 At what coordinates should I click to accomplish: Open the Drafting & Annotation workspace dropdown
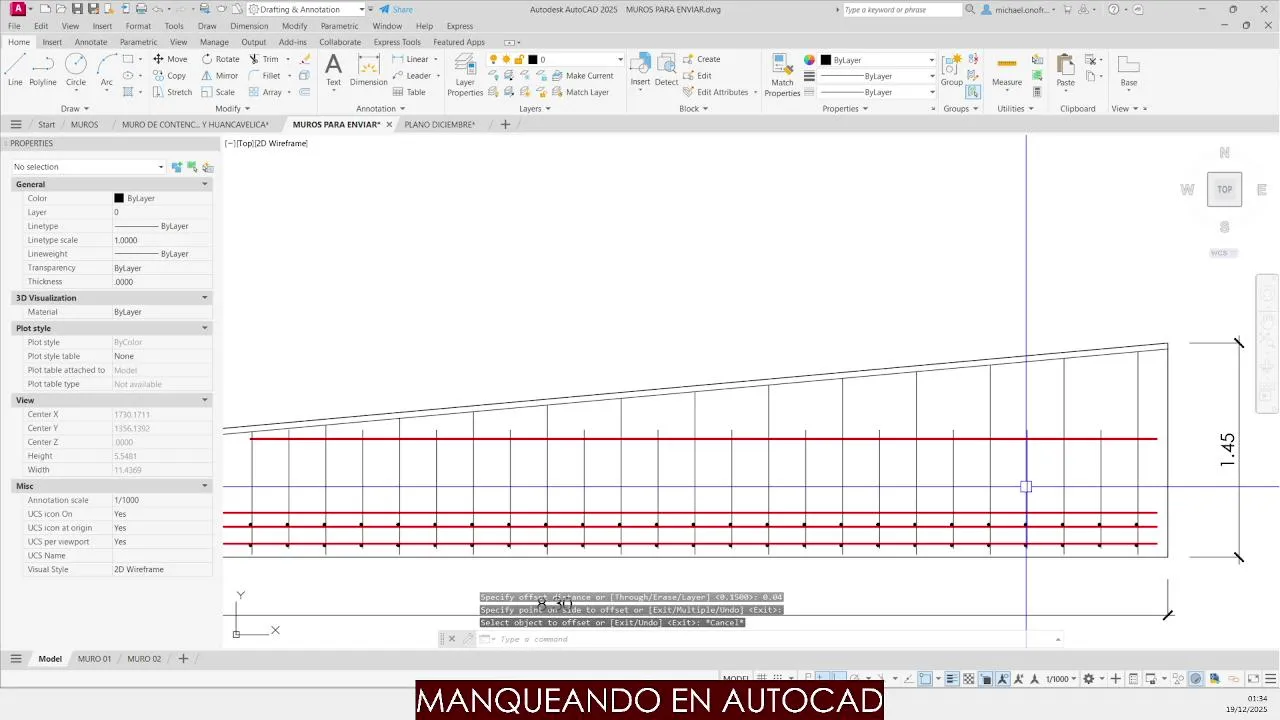coord(306,9)
